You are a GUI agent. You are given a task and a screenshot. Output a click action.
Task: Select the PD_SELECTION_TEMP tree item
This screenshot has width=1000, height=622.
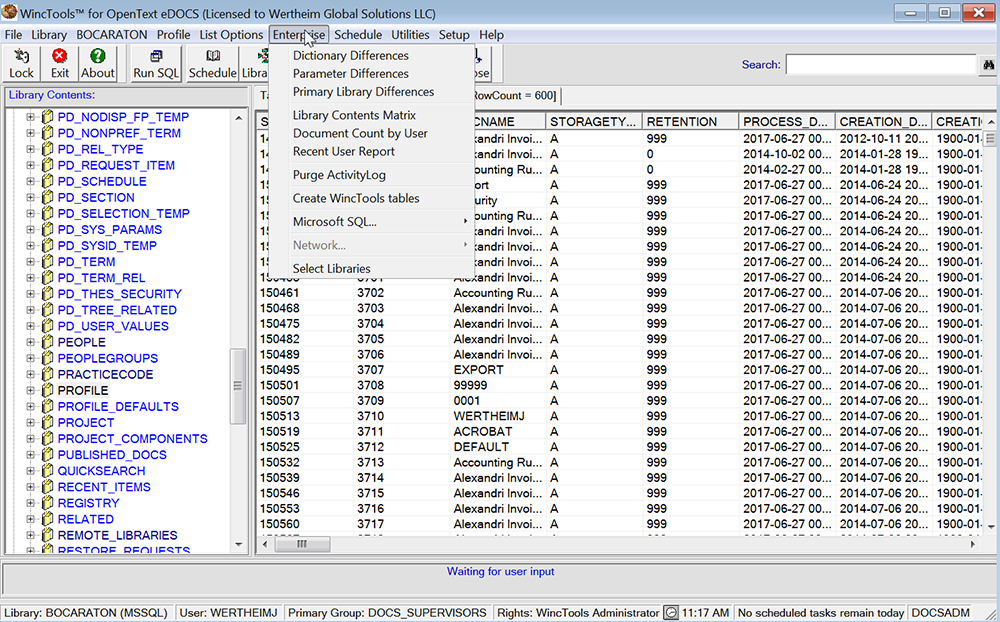[x=124, y=214]
